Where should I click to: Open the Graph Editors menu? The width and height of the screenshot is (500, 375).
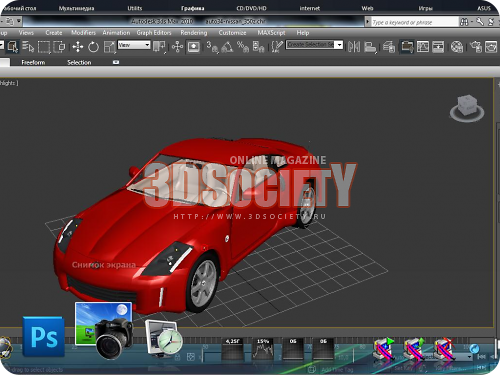tap(154, 33)
